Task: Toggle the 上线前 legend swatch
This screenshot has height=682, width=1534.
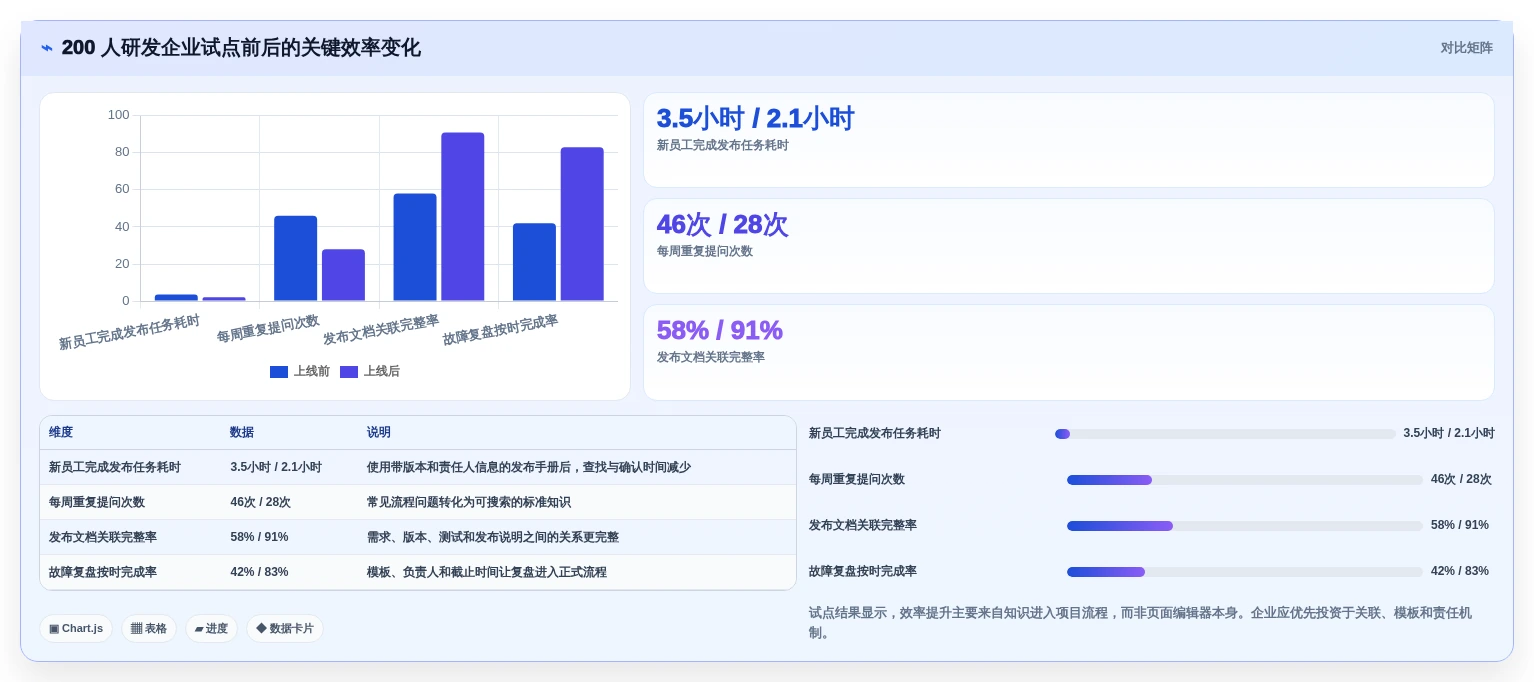Action: click(279, 372)
